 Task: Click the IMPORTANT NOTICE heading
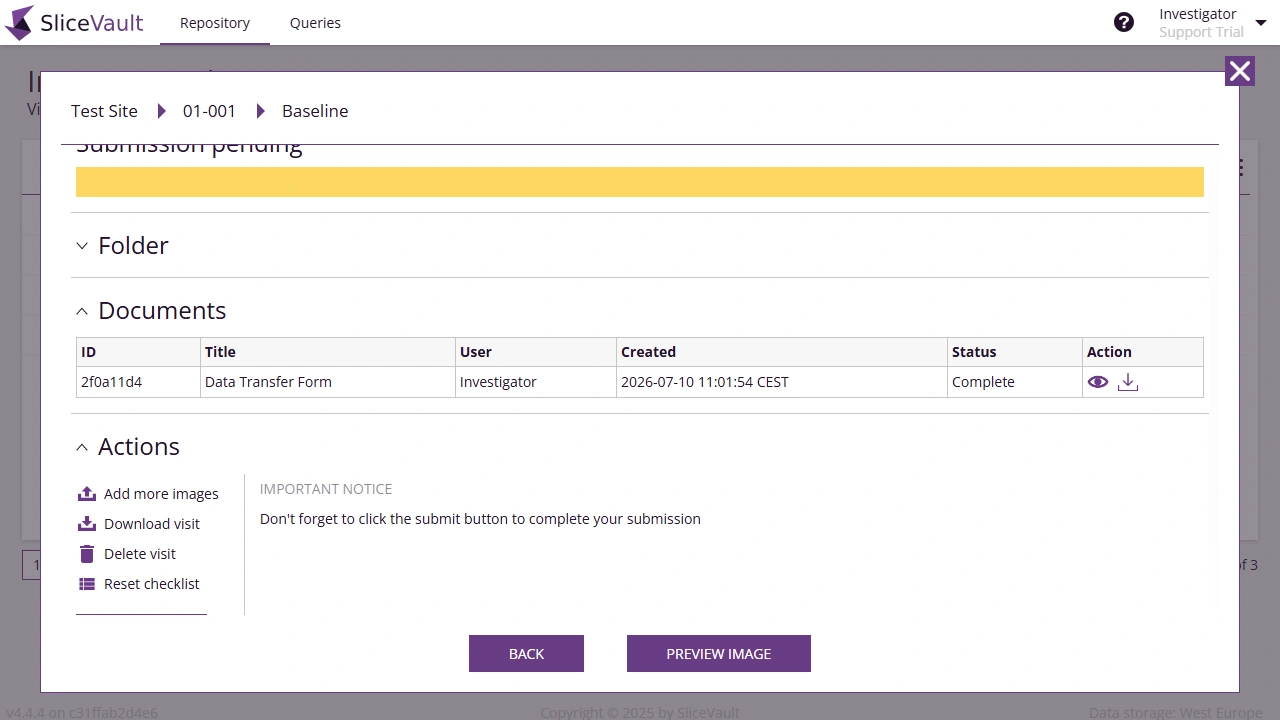(x=326, y=489)
